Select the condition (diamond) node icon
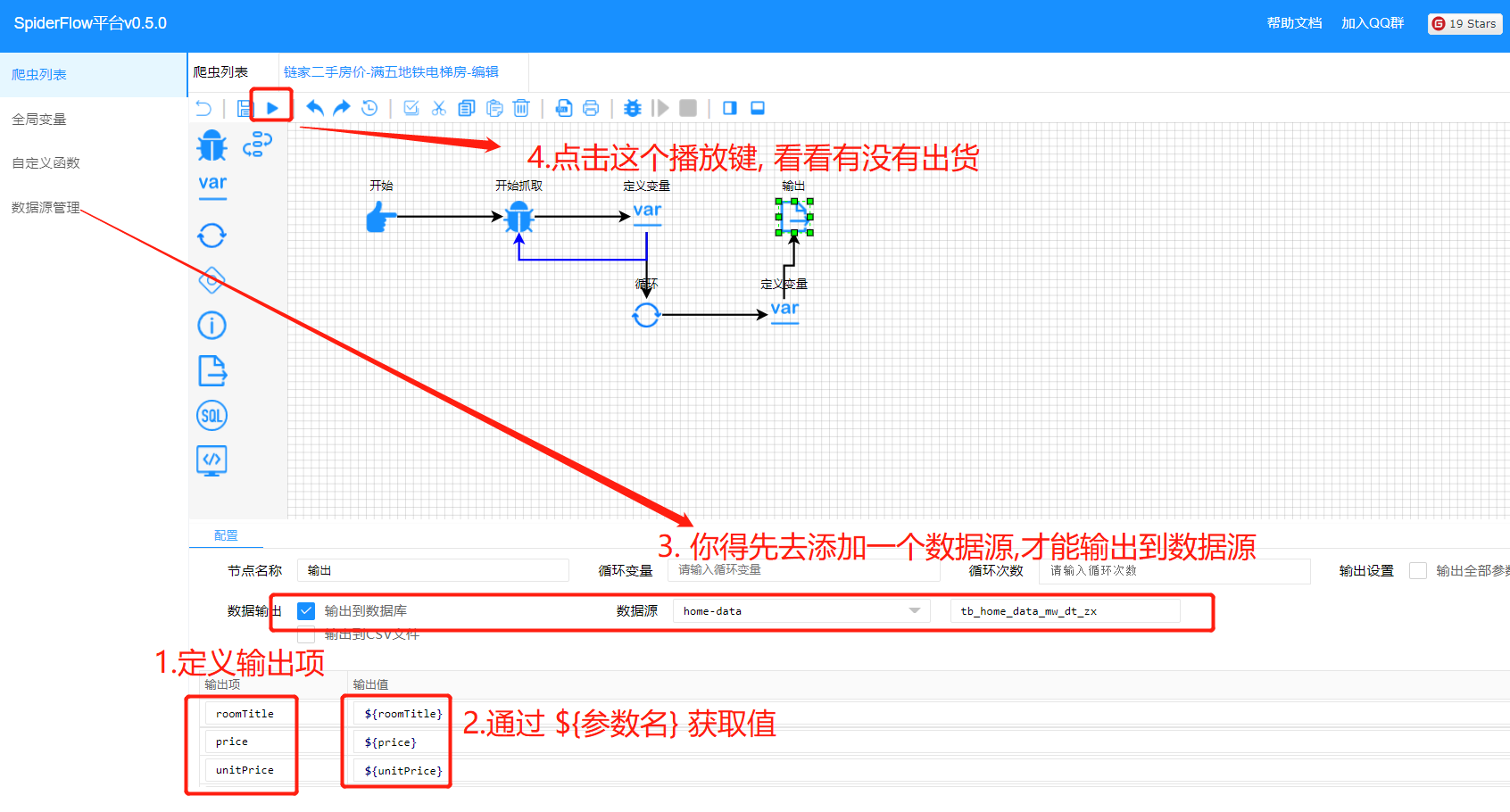The image size is (1510, 812). pyautogui.click(x=212, y=280)
